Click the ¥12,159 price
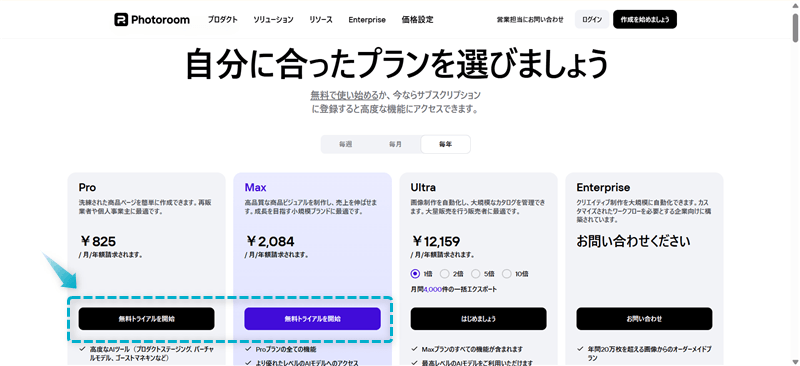This screenshot has height=366, width=800. pyautogui.click(x=436, y=241)
